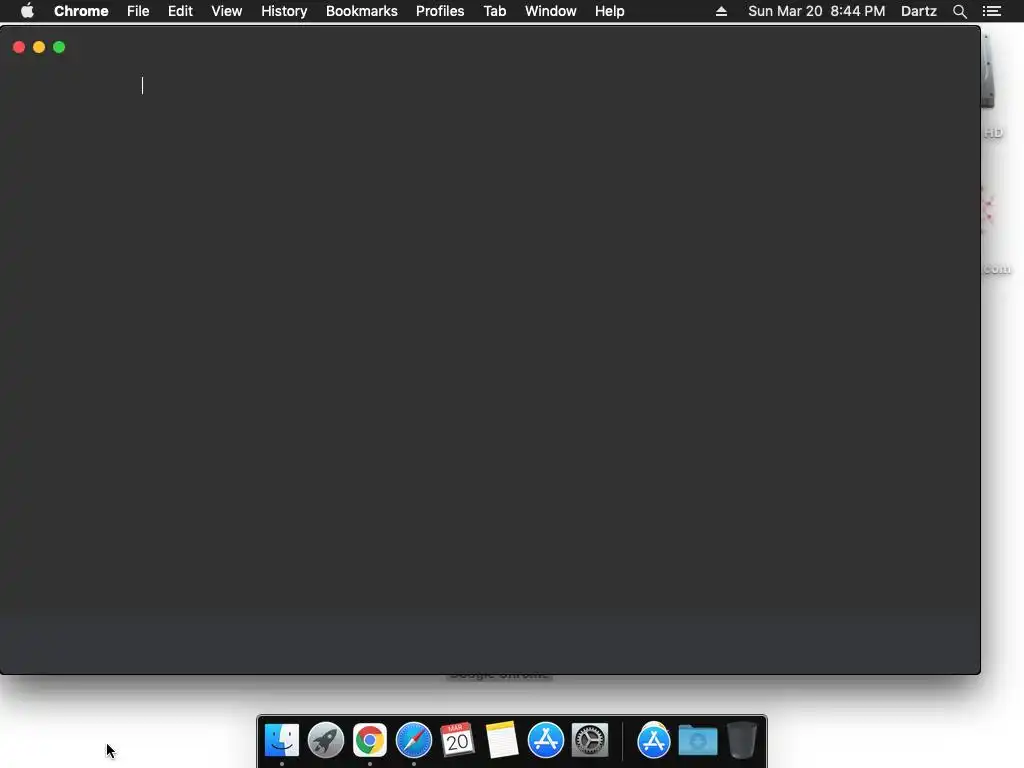1024x768 pixels.
Task: Open the Bookmarks menu
Action: 362,11
